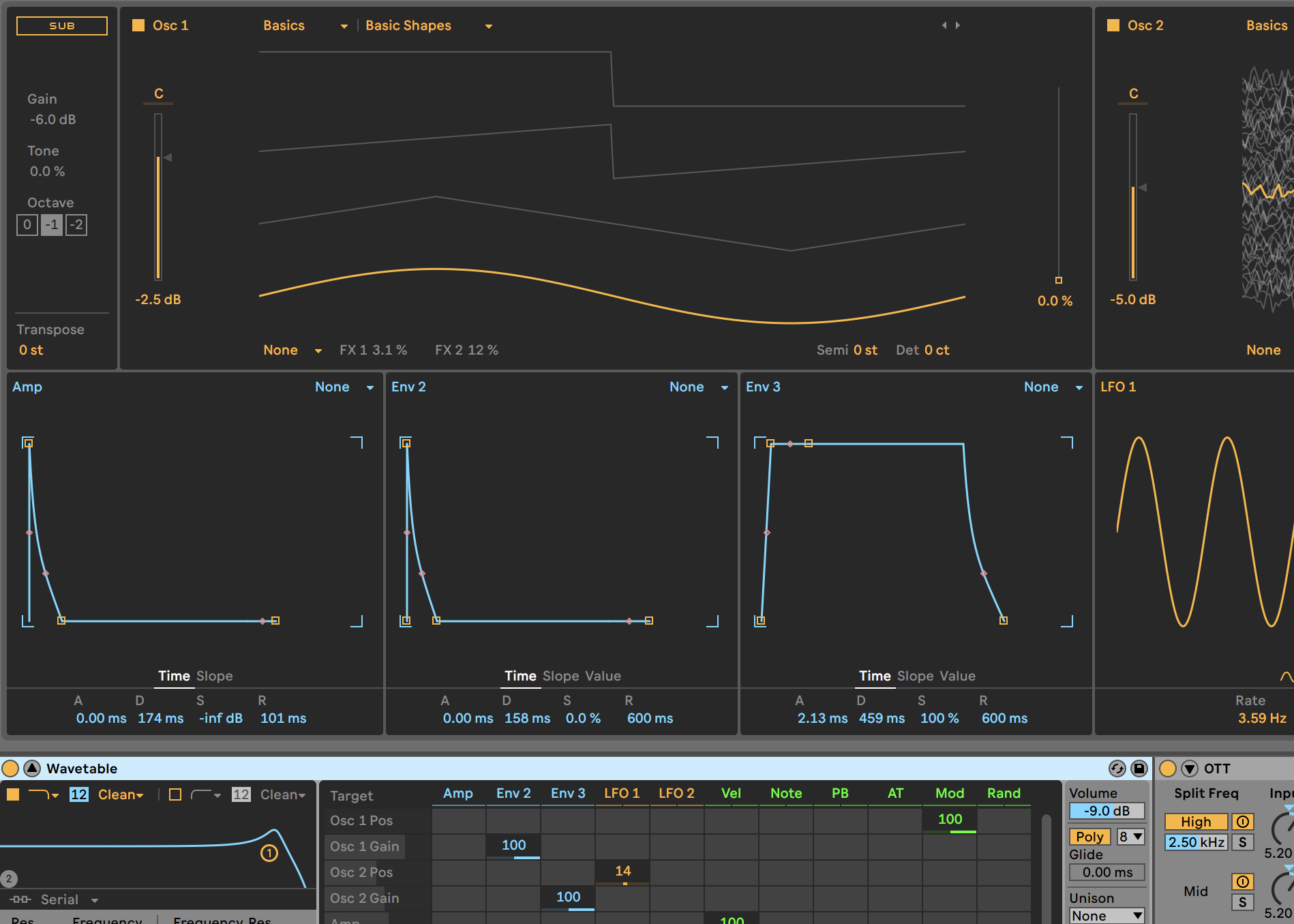1294x924 pixels.
Task: Click the Poly voice mode button
Action: pyautogui.click(x=1089, y=837)
